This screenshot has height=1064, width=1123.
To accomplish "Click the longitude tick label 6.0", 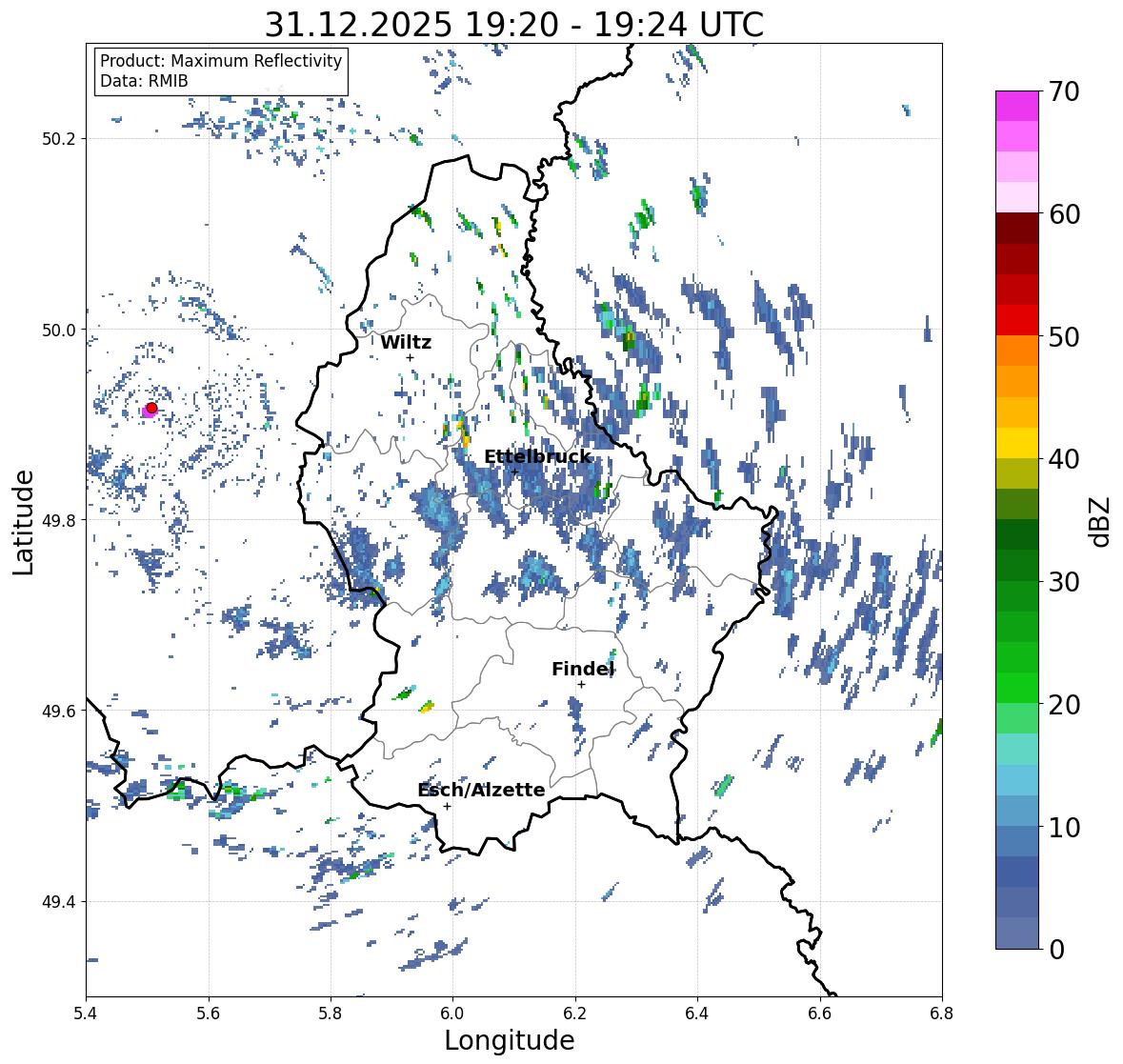I will pyautogui.click(x=452, y=1014).
